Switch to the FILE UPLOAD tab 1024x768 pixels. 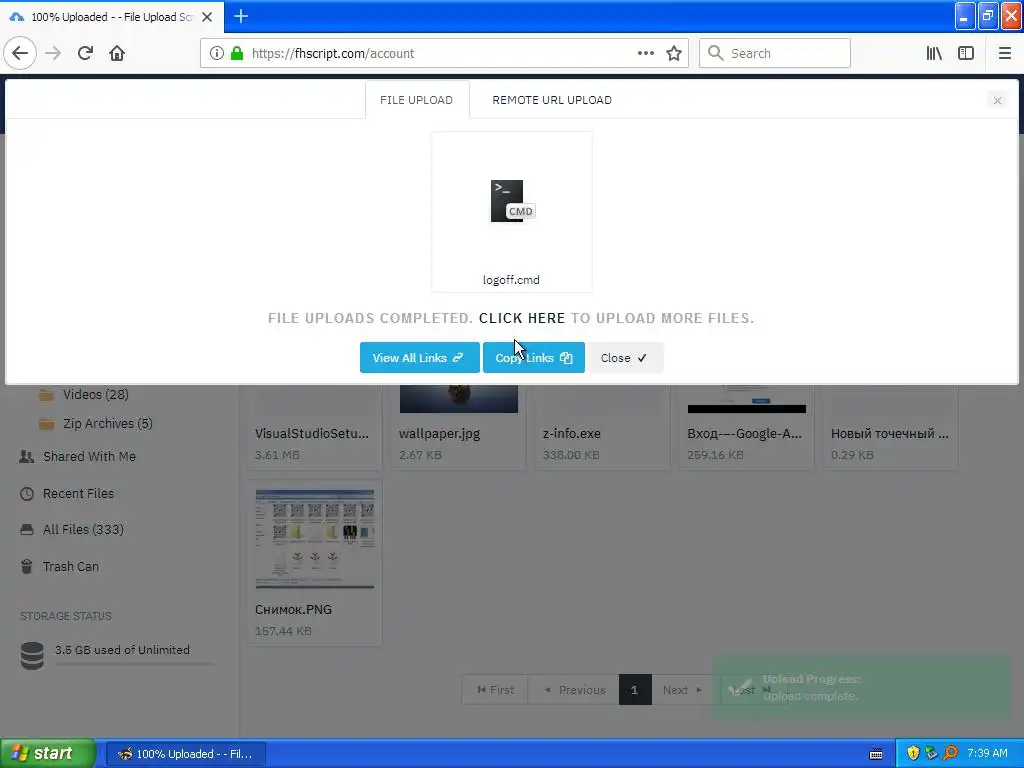(x=417, y=100)
